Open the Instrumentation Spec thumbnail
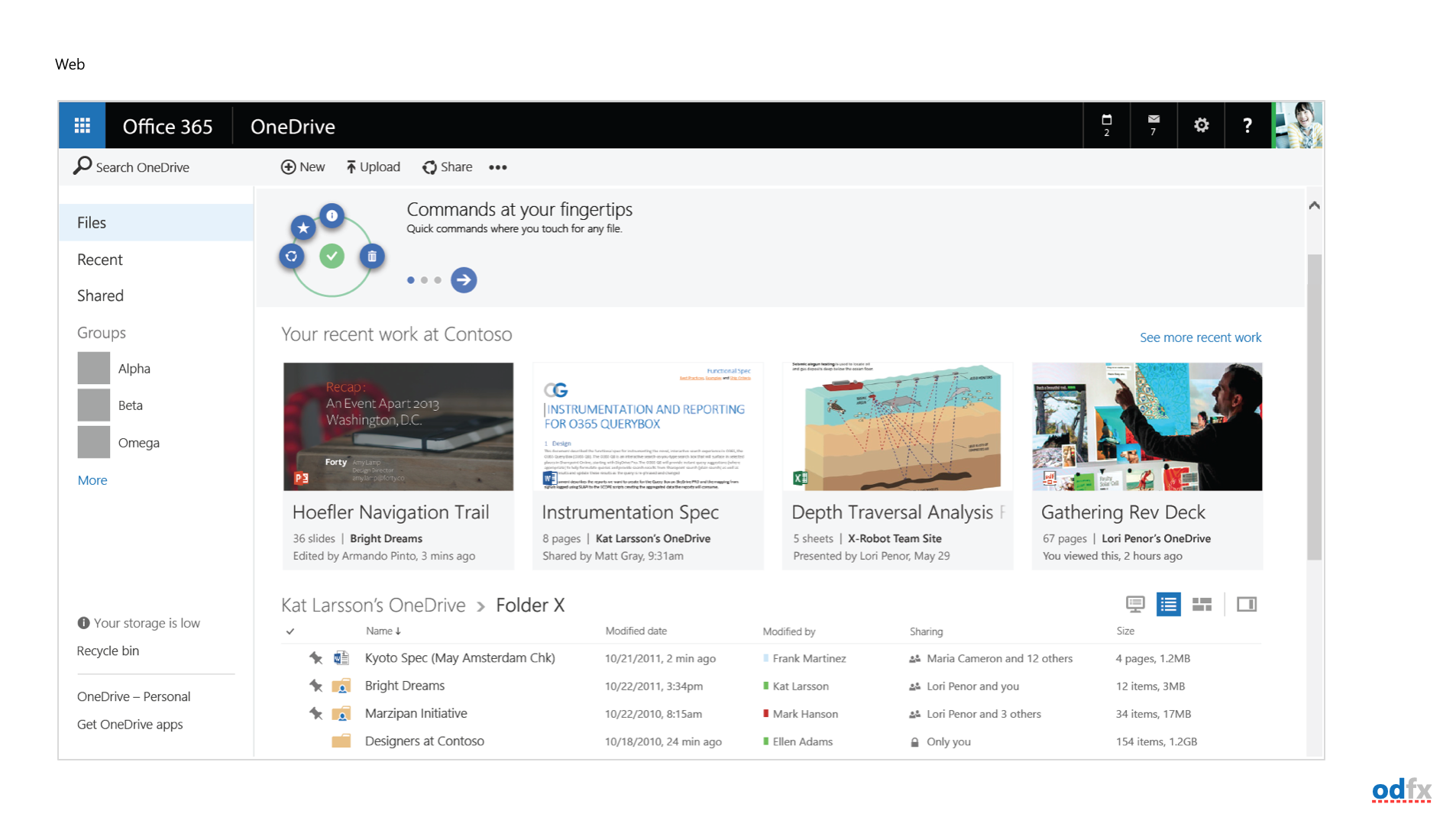Image resolution: width=1456 pixels, height=820 pixels. (648, 427)
